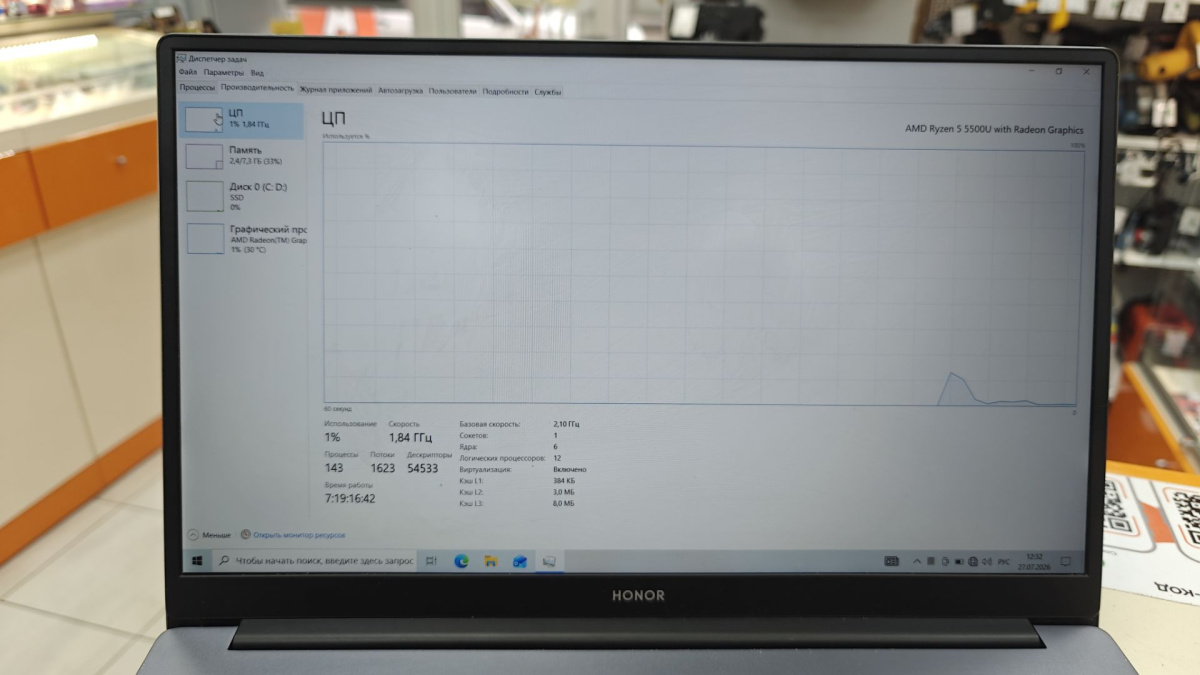Viewport: 1200px width, 675px height.
Task: Click the taskbar search box
Action: [x=315, y=562]
